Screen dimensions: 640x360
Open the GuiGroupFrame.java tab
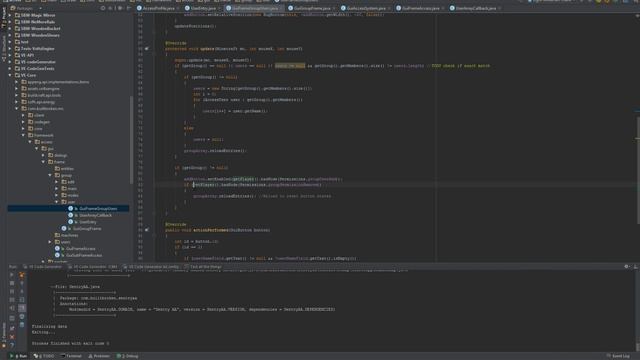point(312,8)
